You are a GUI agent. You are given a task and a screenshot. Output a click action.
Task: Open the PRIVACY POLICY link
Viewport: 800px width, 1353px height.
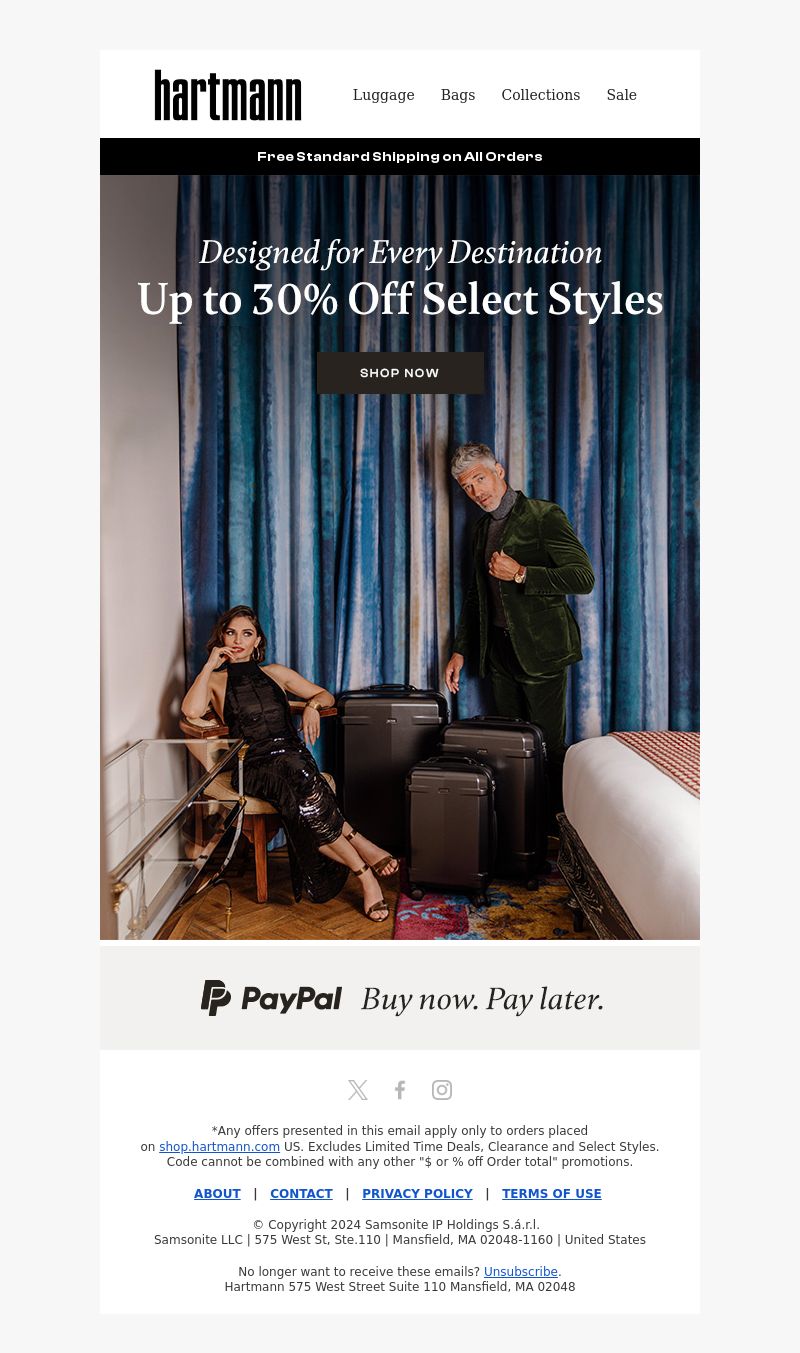point(417,1194)
